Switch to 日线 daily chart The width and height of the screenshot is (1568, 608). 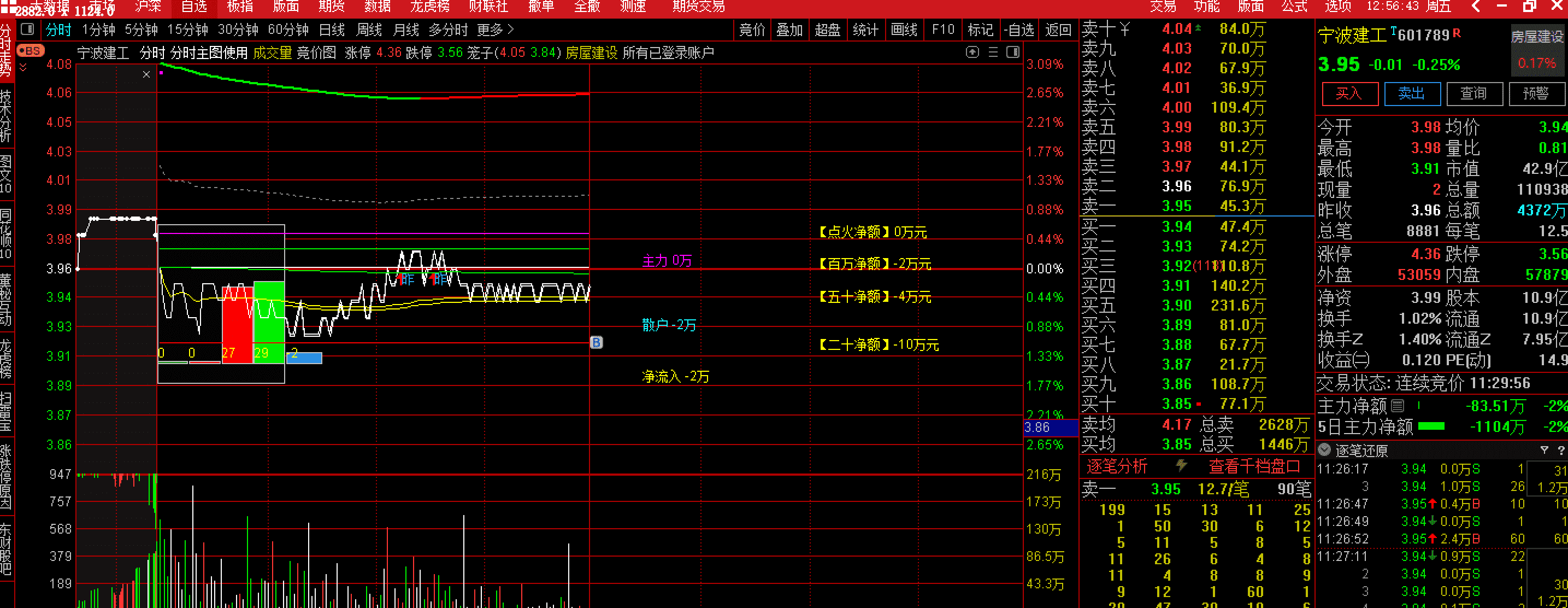[x=332, y=29]
